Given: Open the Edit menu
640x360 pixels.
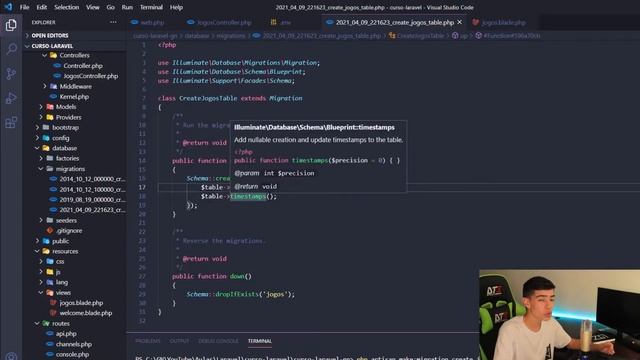Looking at the screenshot, I should [42, 7].
